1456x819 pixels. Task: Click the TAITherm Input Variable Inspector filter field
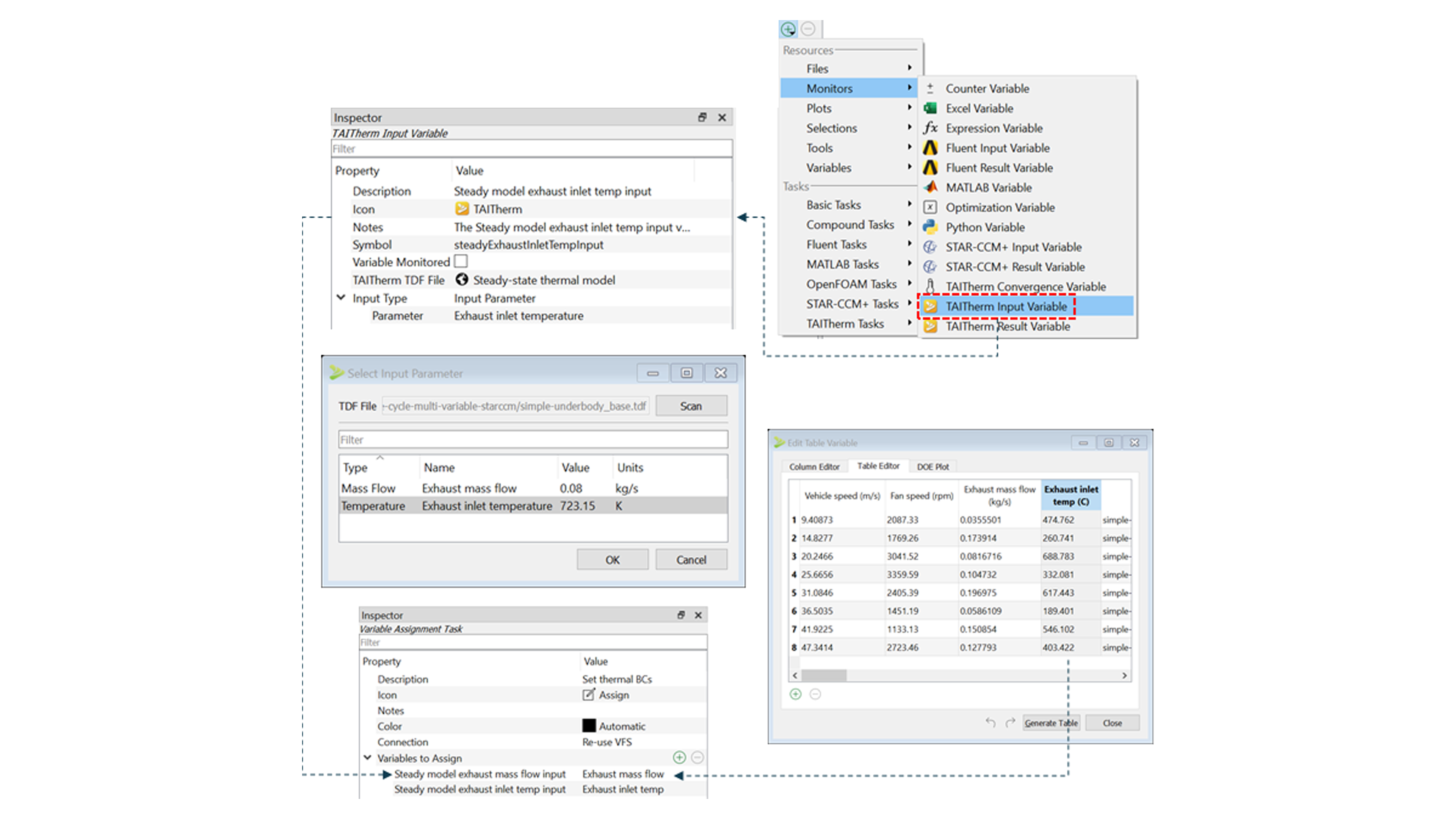pos(531,149)
